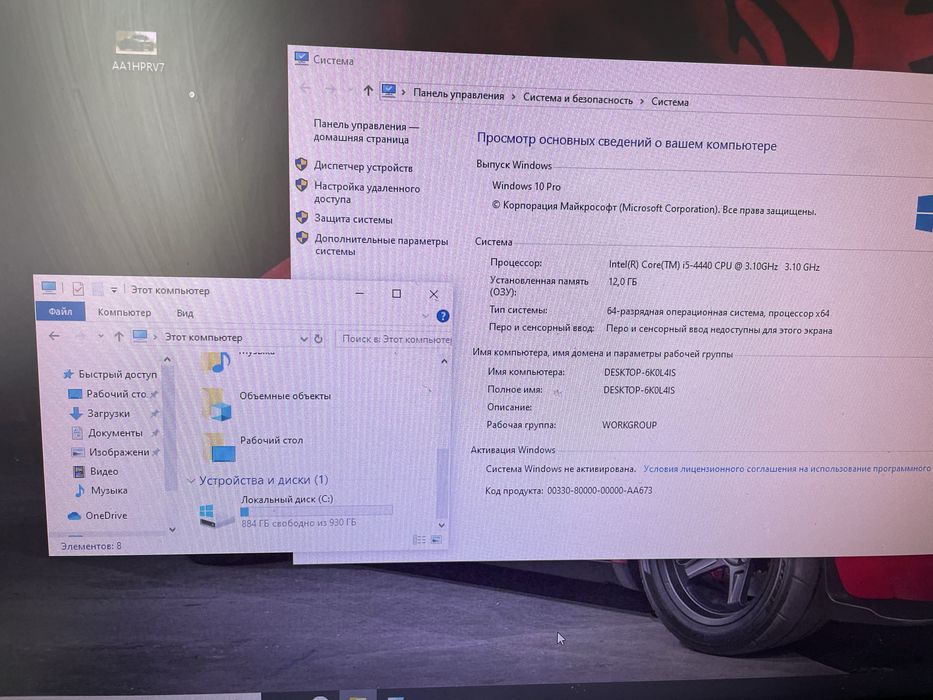Click Система и безопасность breadcrumb
The width and height of the screenshot is (933, 700).
click(x=578, y=99)
